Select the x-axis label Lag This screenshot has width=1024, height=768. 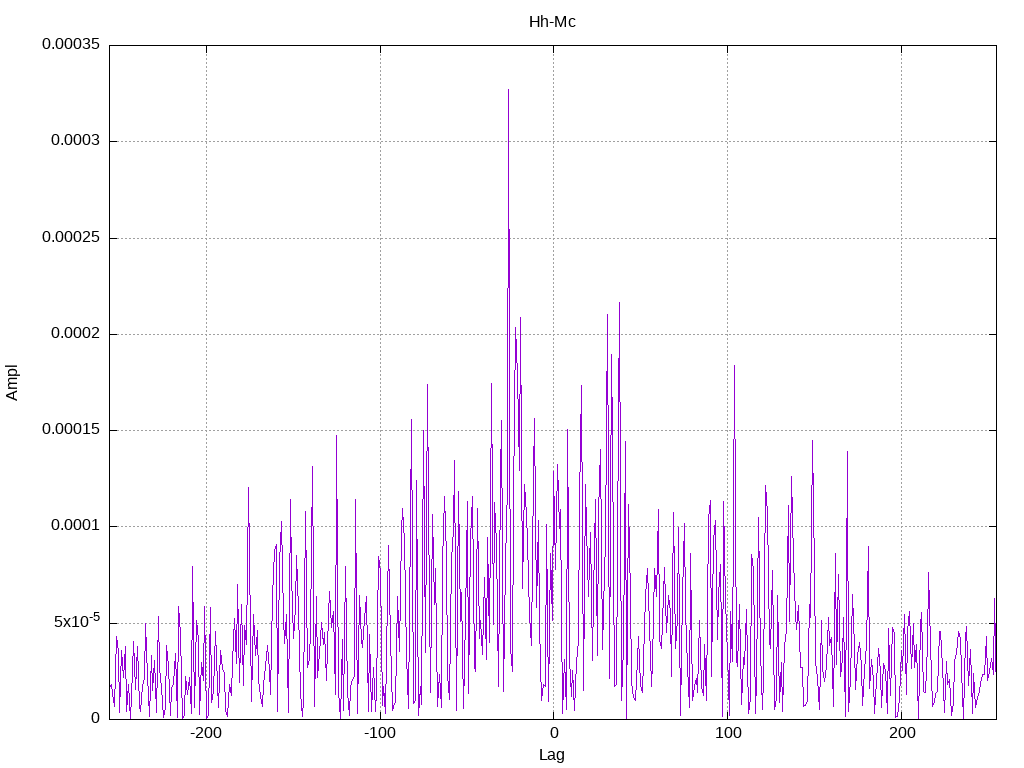point(552,755)
